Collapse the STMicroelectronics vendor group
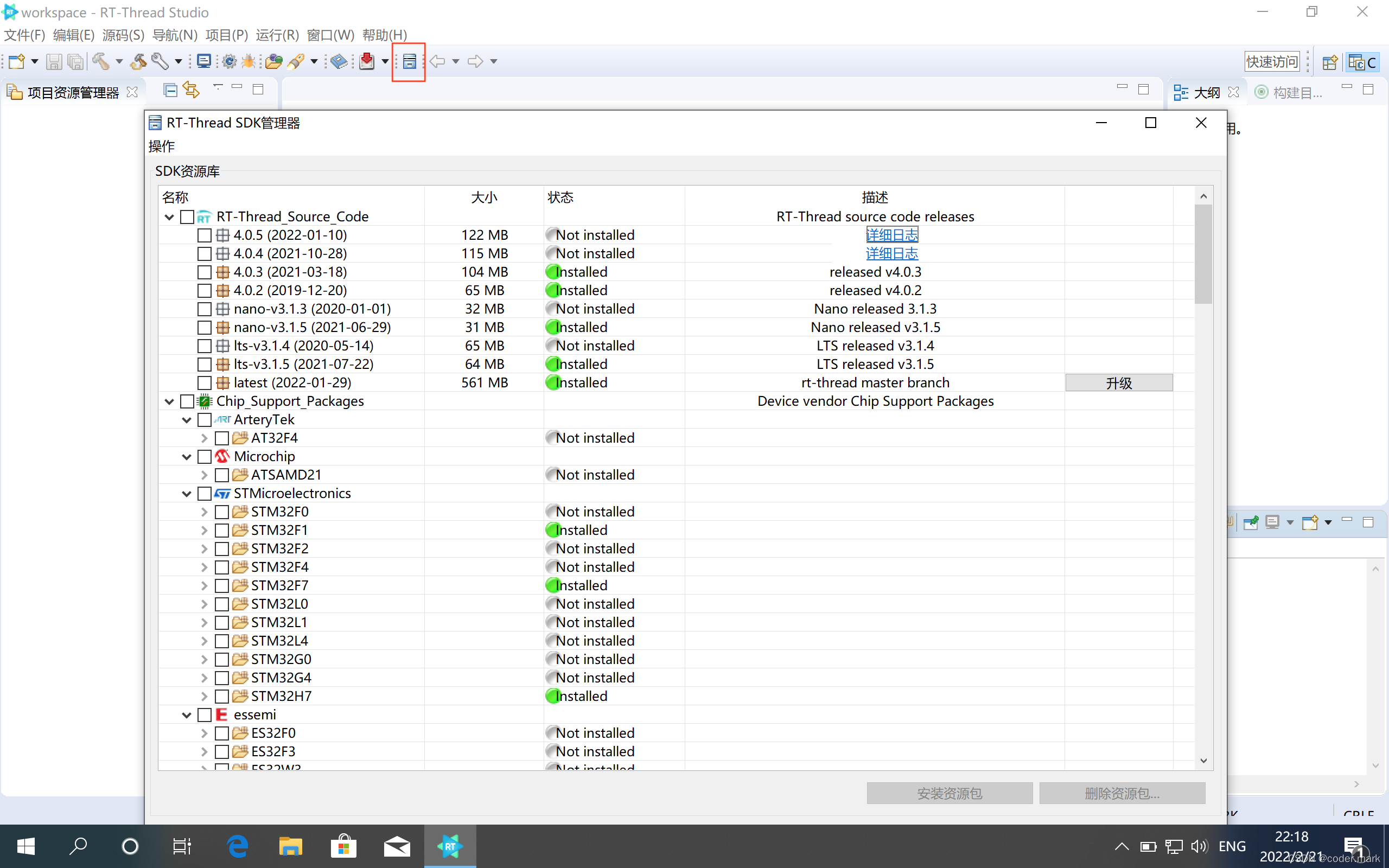1389x868 pixels. pyautogui.click(x=187, y=494)
